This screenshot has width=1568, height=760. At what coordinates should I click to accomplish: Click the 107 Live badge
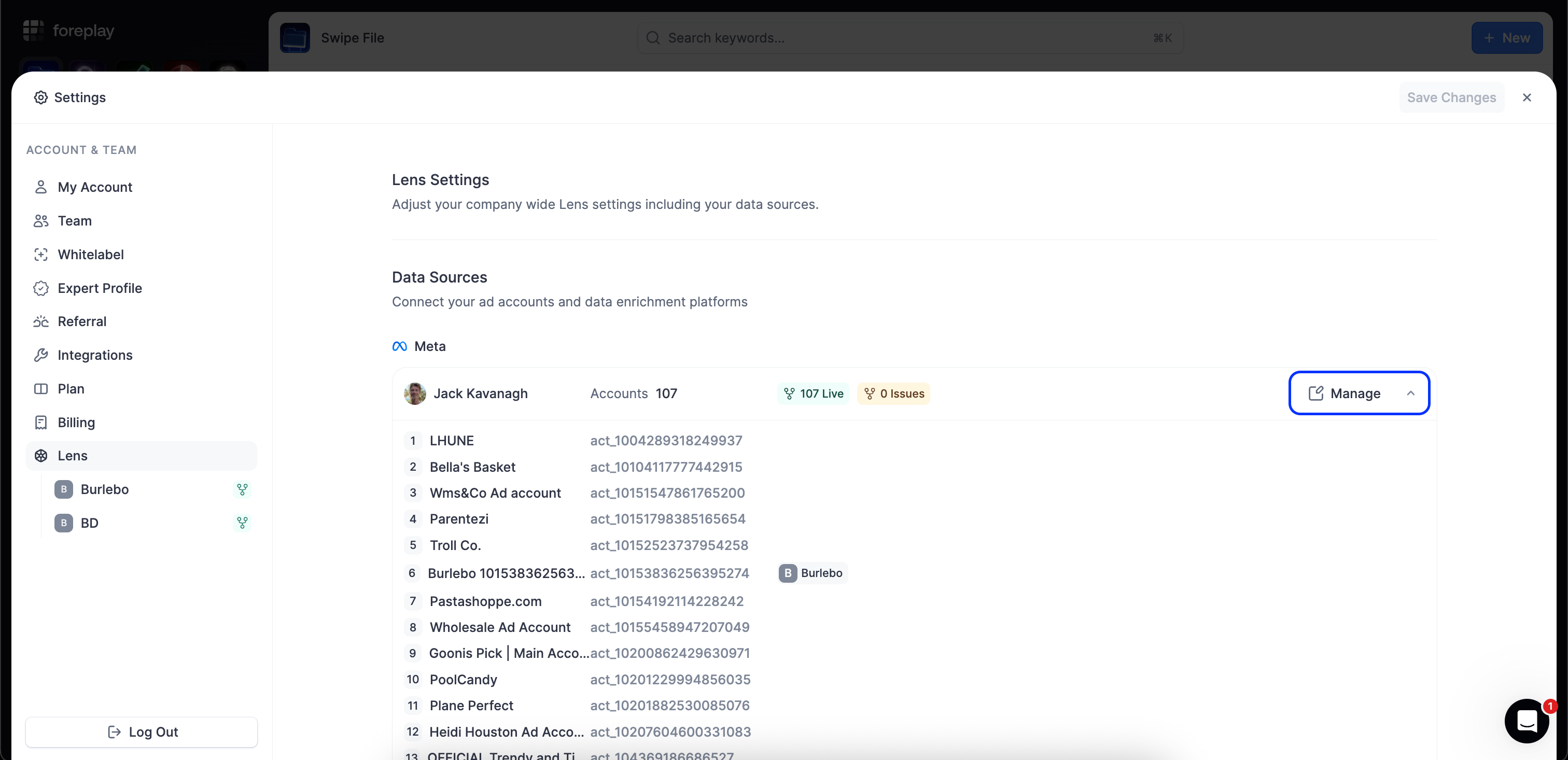(813, 393)
